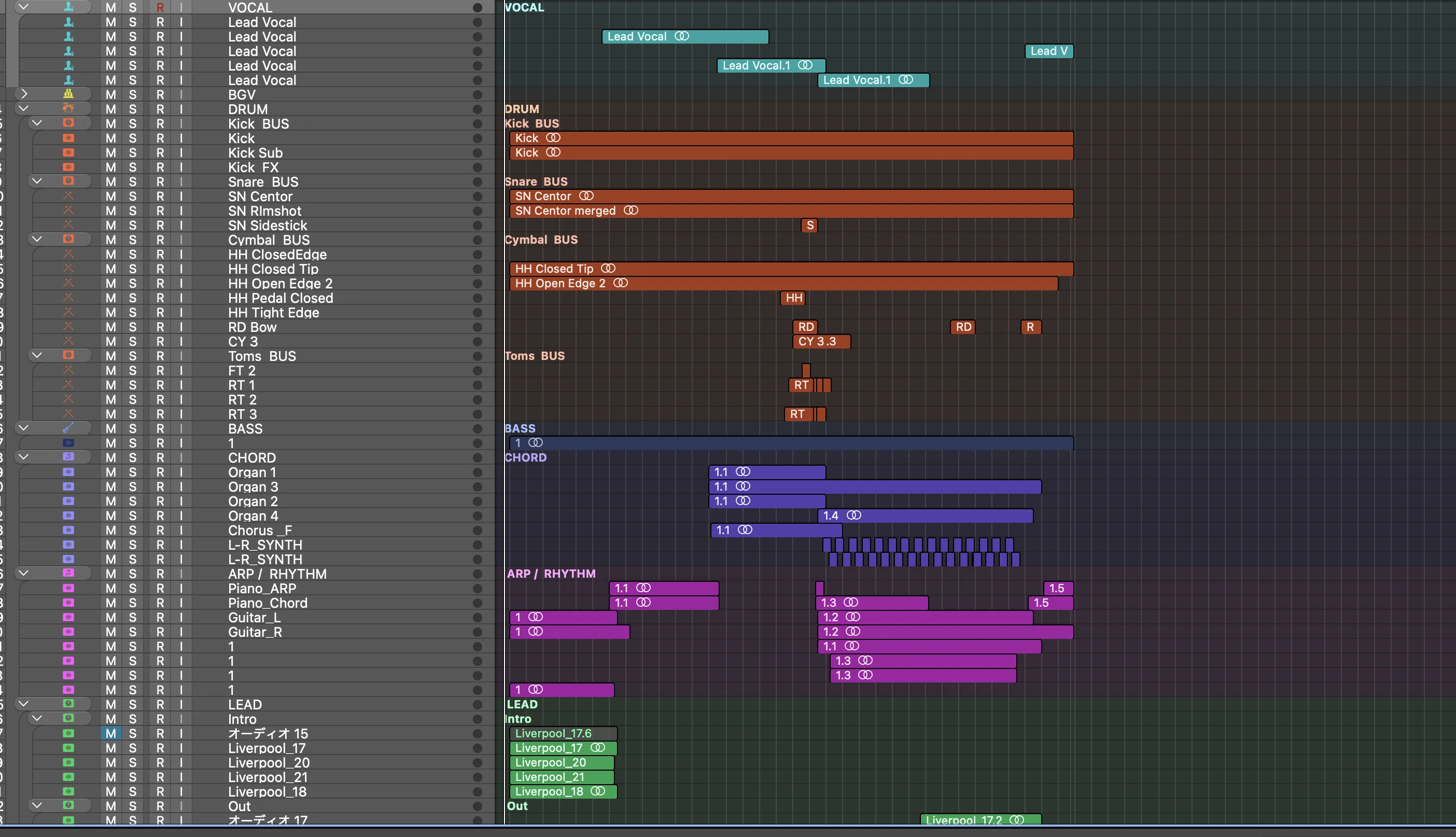Click the SN Rimshot drumstick icon
The width and height of the screenshot is (1456, 837).
coord(68,211)
